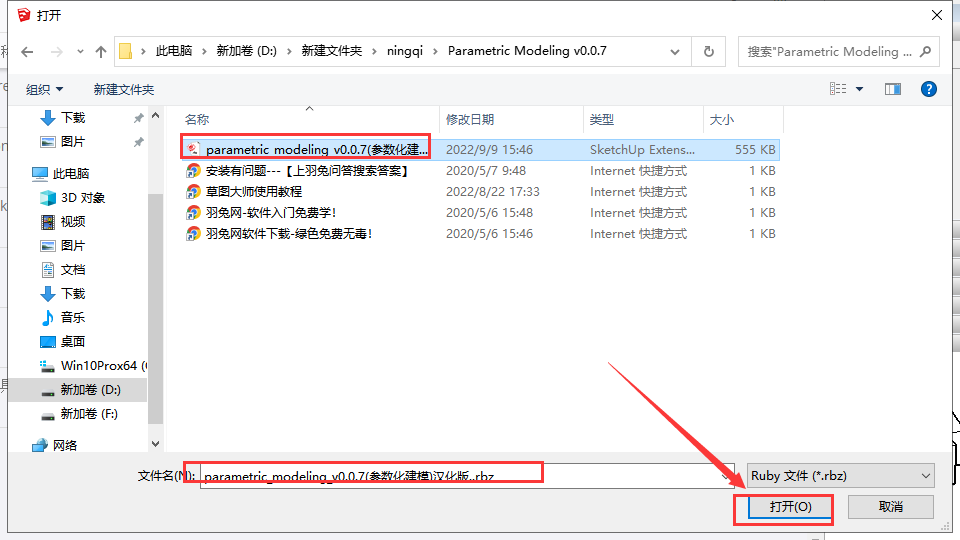The width and height of the screenshot is (960, 540).
Task: Click the search magnifier icon
Action: click(x=925, y=51)
